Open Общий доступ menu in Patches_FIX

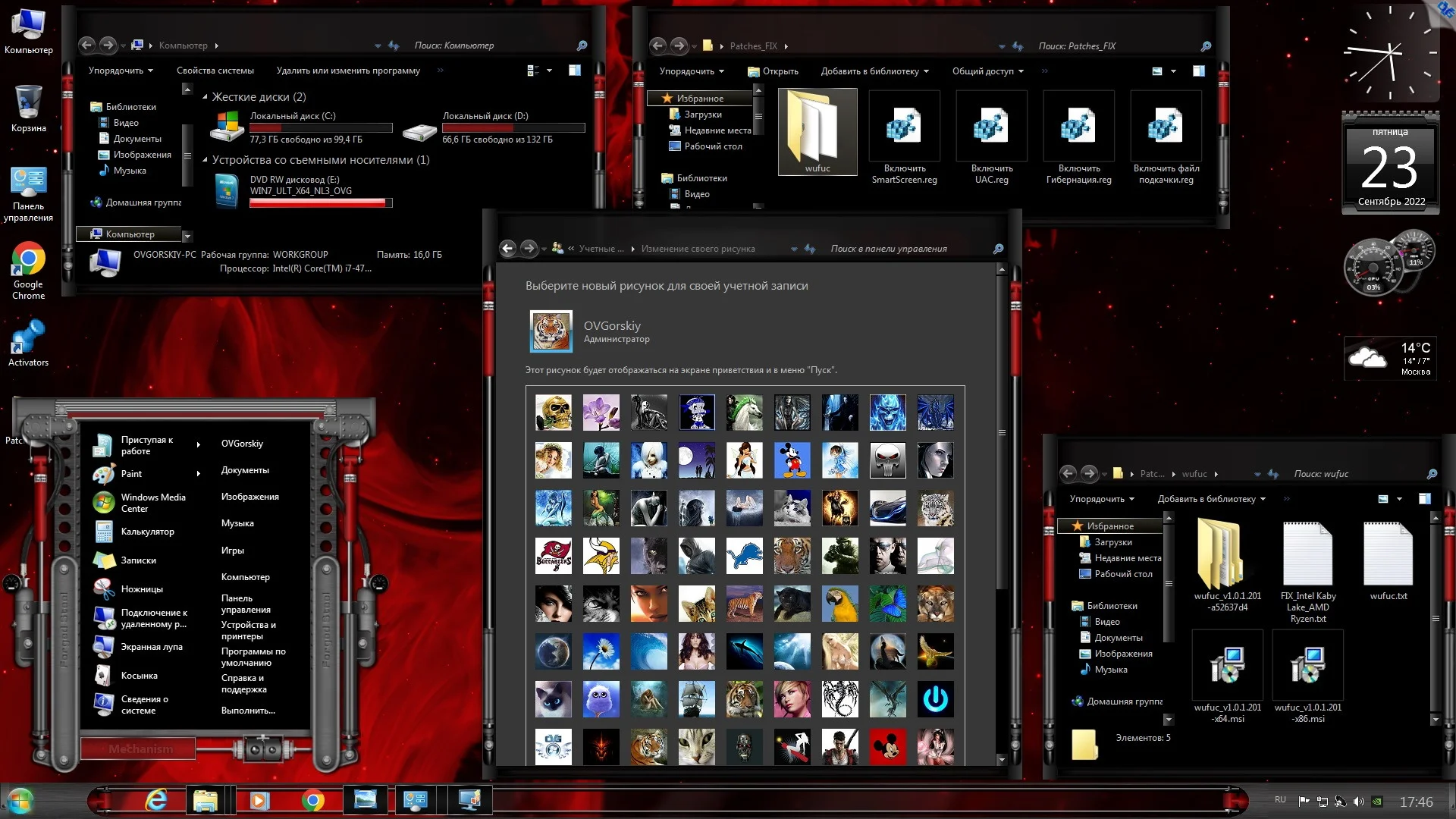[x=987, y=71]
